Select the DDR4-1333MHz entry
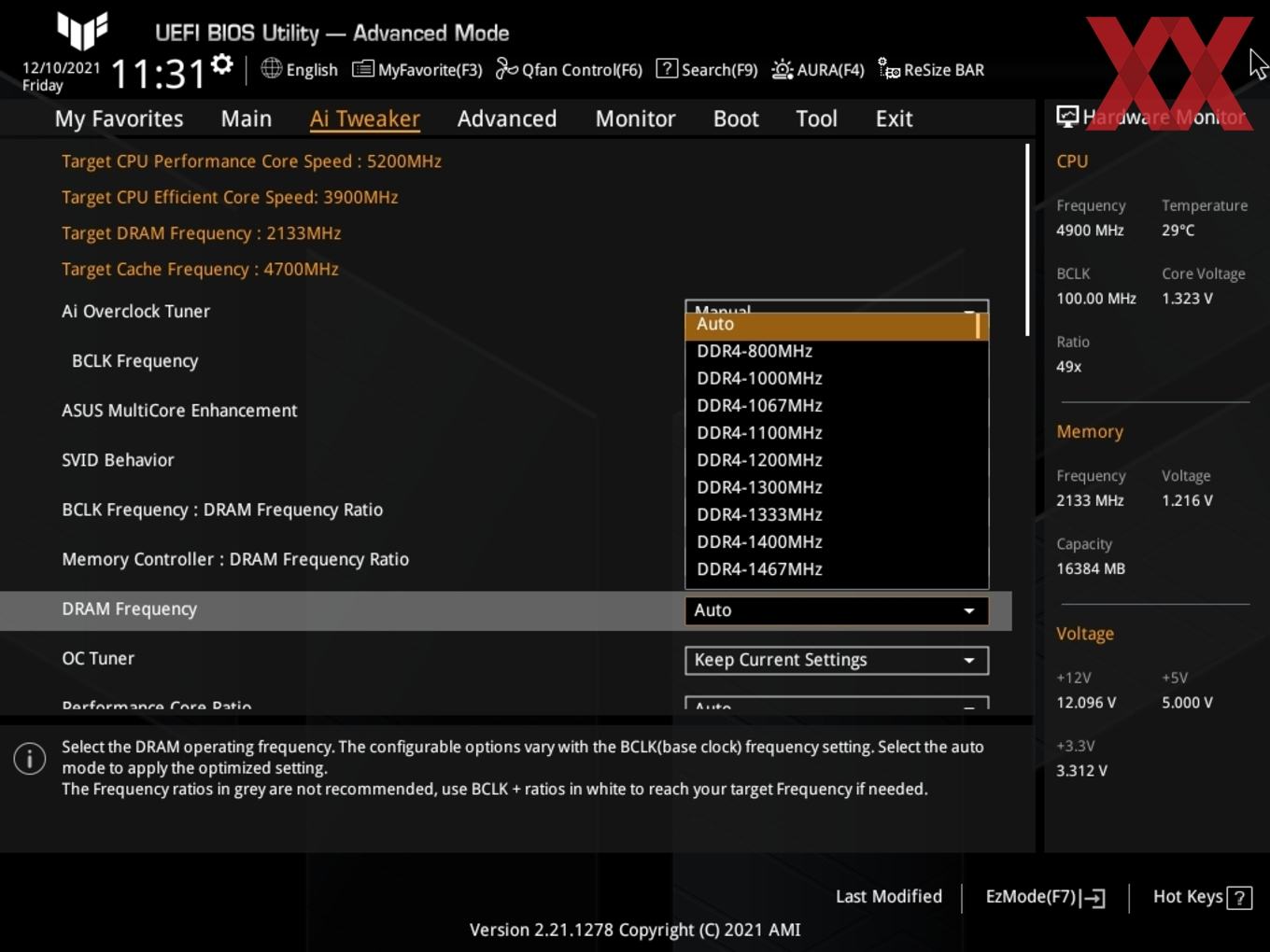The height and width of the screenshot is (952, 1270). 759,514
